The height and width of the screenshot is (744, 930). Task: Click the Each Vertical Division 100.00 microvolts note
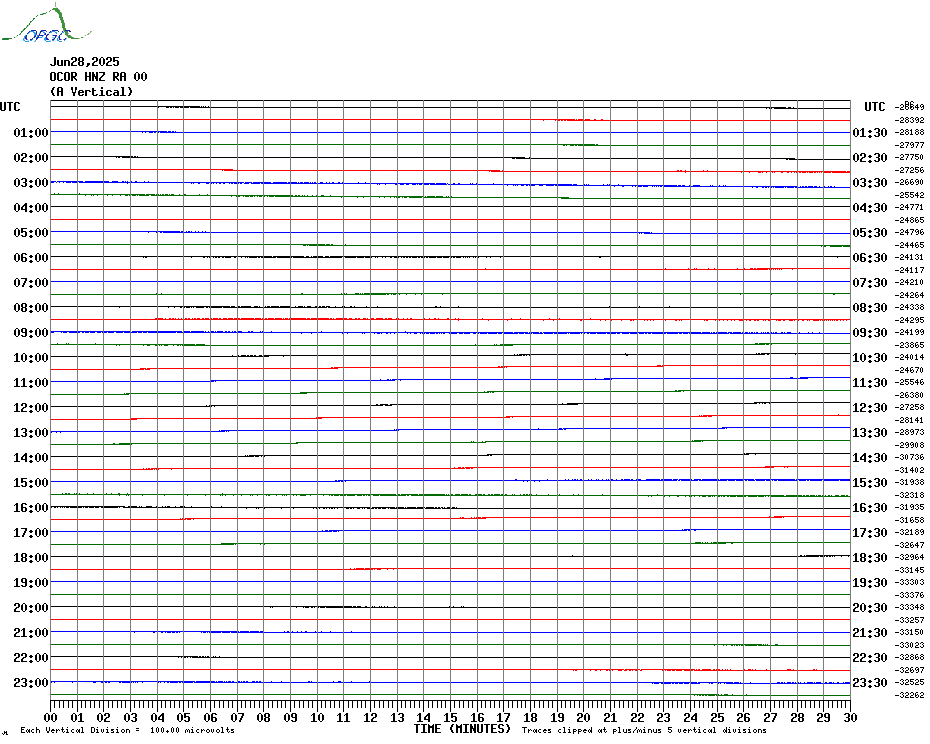128,730
